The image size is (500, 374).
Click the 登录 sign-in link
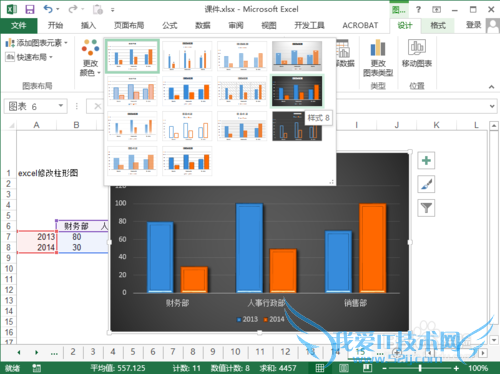pos(473,25)
